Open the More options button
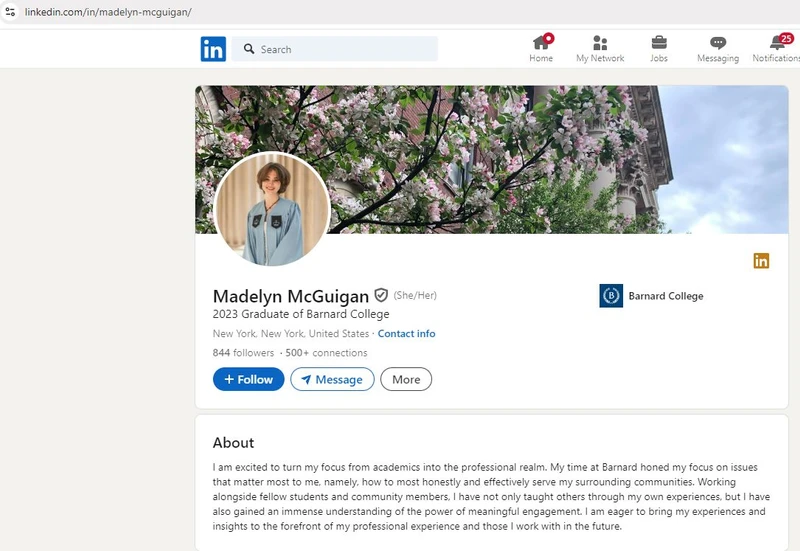Viewport: 800px width, 551px height. click(406, 380)
